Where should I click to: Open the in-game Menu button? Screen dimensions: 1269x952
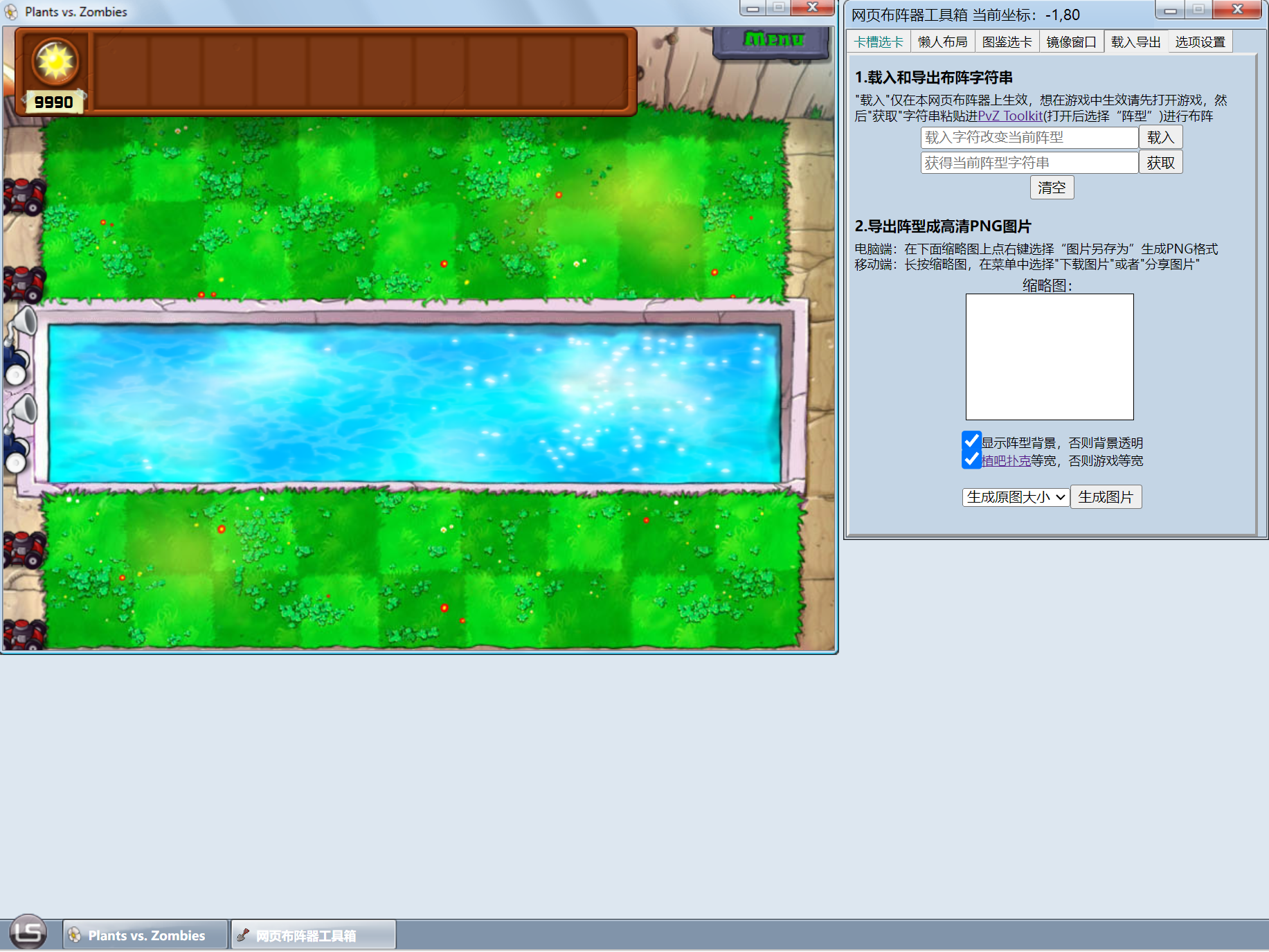click(x=773, y=40)
